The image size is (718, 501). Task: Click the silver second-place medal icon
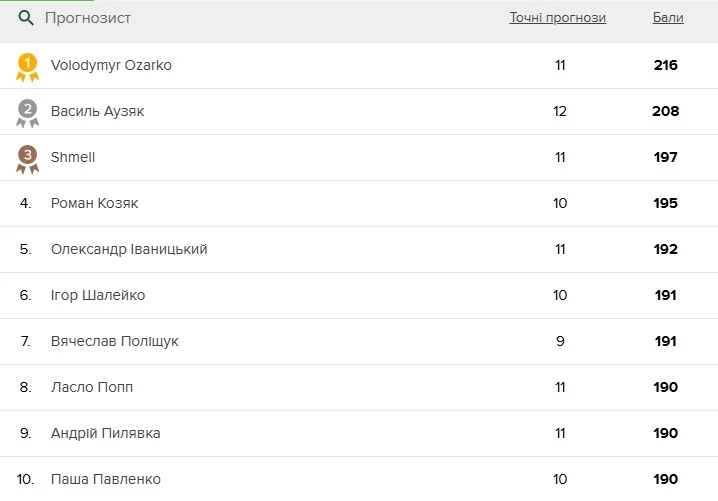pos(28,112)
